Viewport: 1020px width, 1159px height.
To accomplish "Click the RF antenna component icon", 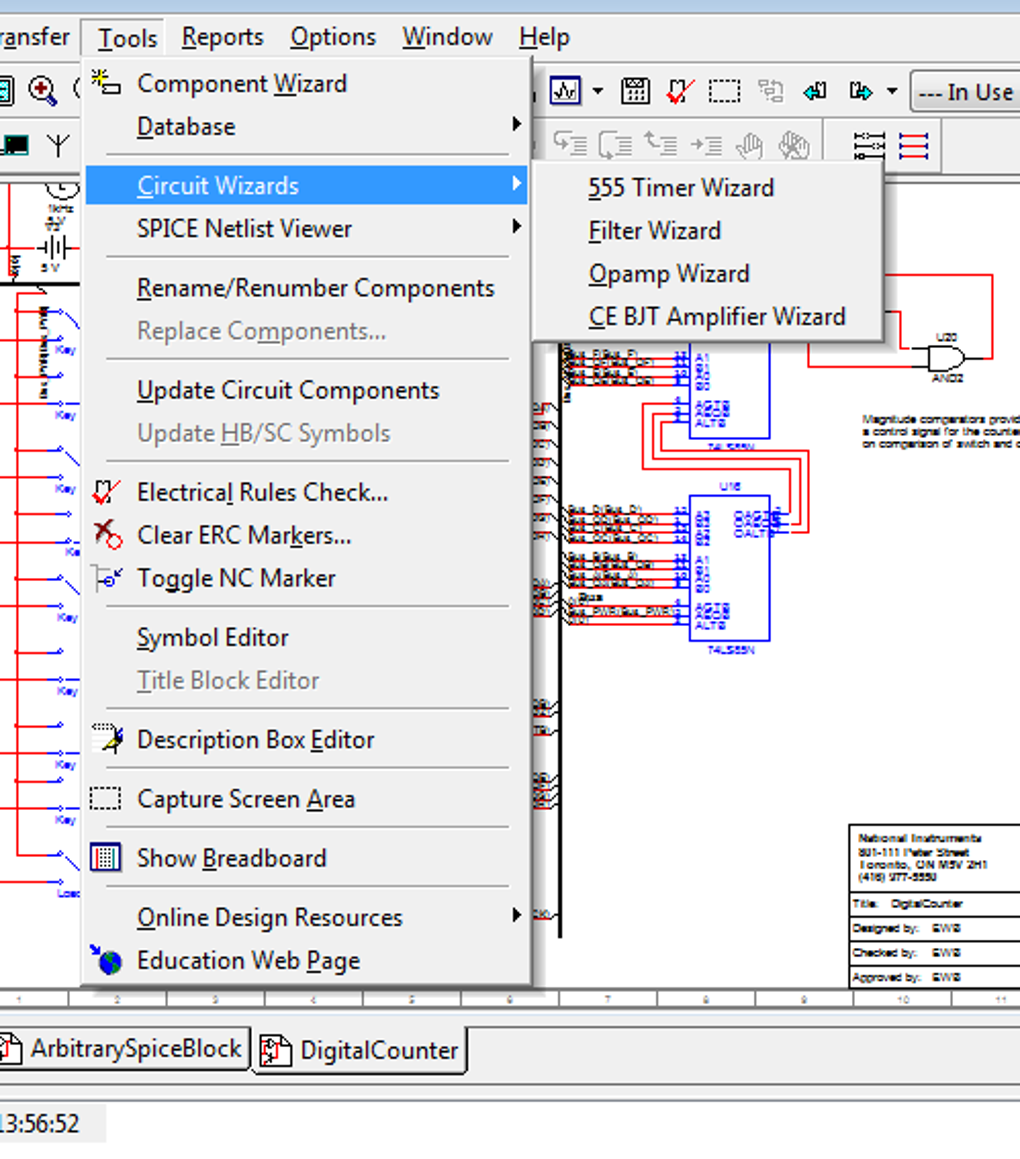I will point(59,145).
